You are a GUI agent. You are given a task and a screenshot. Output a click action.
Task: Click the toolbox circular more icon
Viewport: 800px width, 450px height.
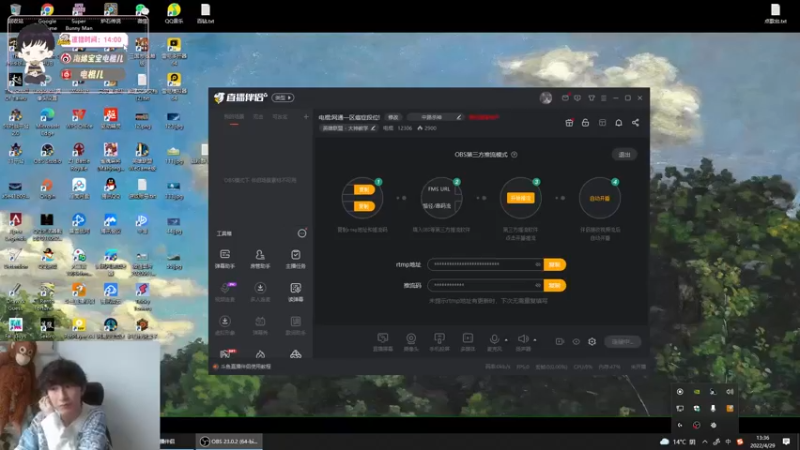pos(302,233)
